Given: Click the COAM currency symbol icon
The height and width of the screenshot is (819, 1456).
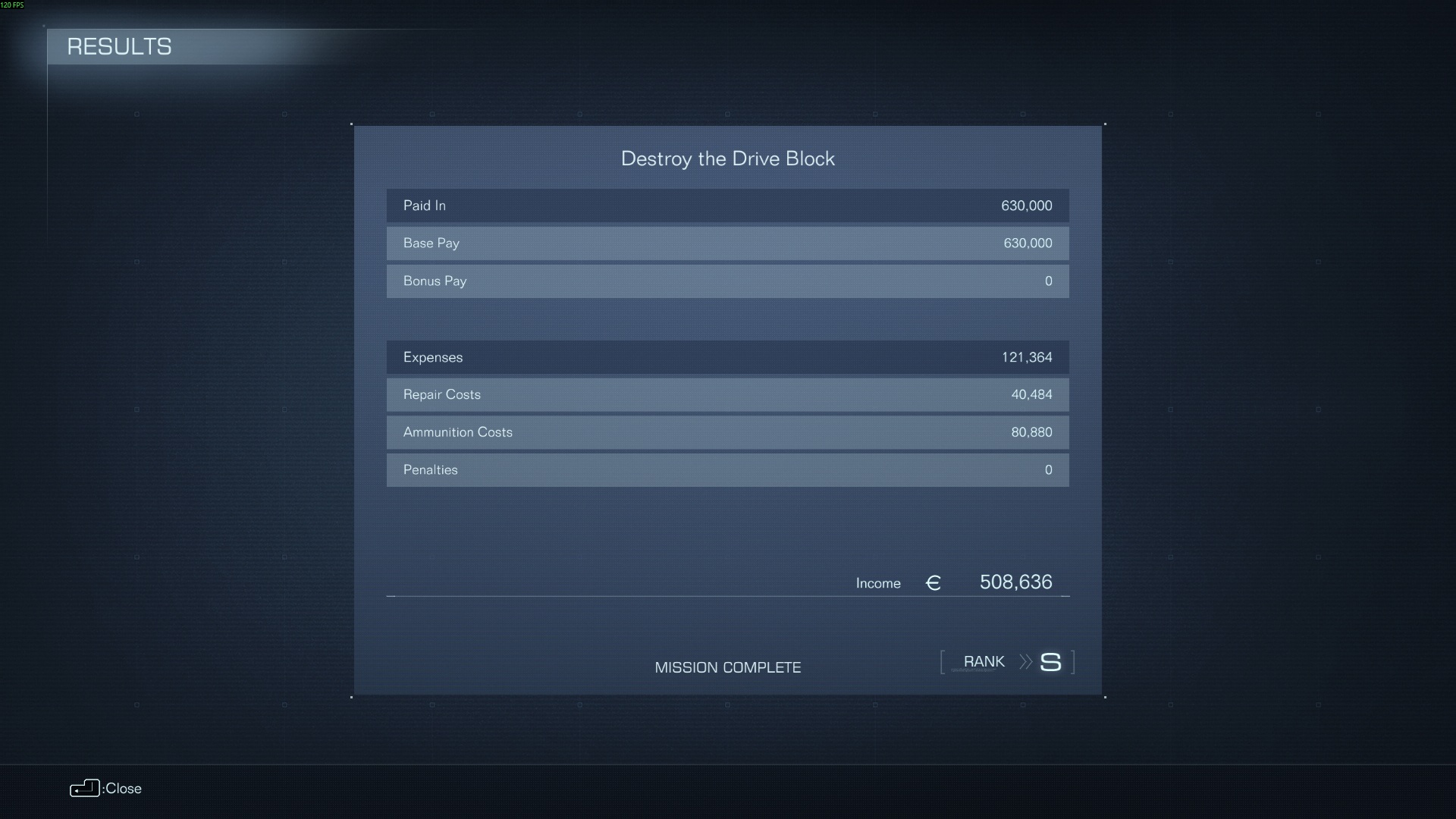Looking at the screenshot, I should (x=934, y=583).
